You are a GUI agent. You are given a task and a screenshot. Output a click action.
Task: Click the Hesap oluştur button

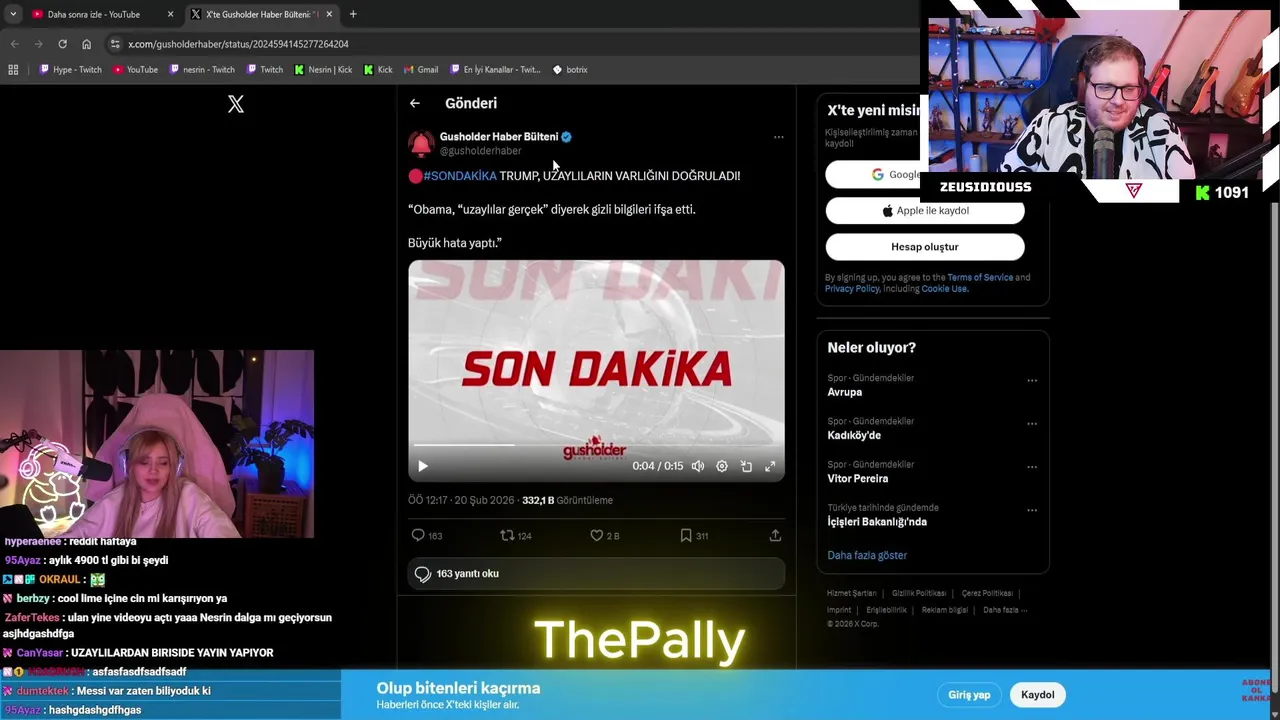(925, 247)
